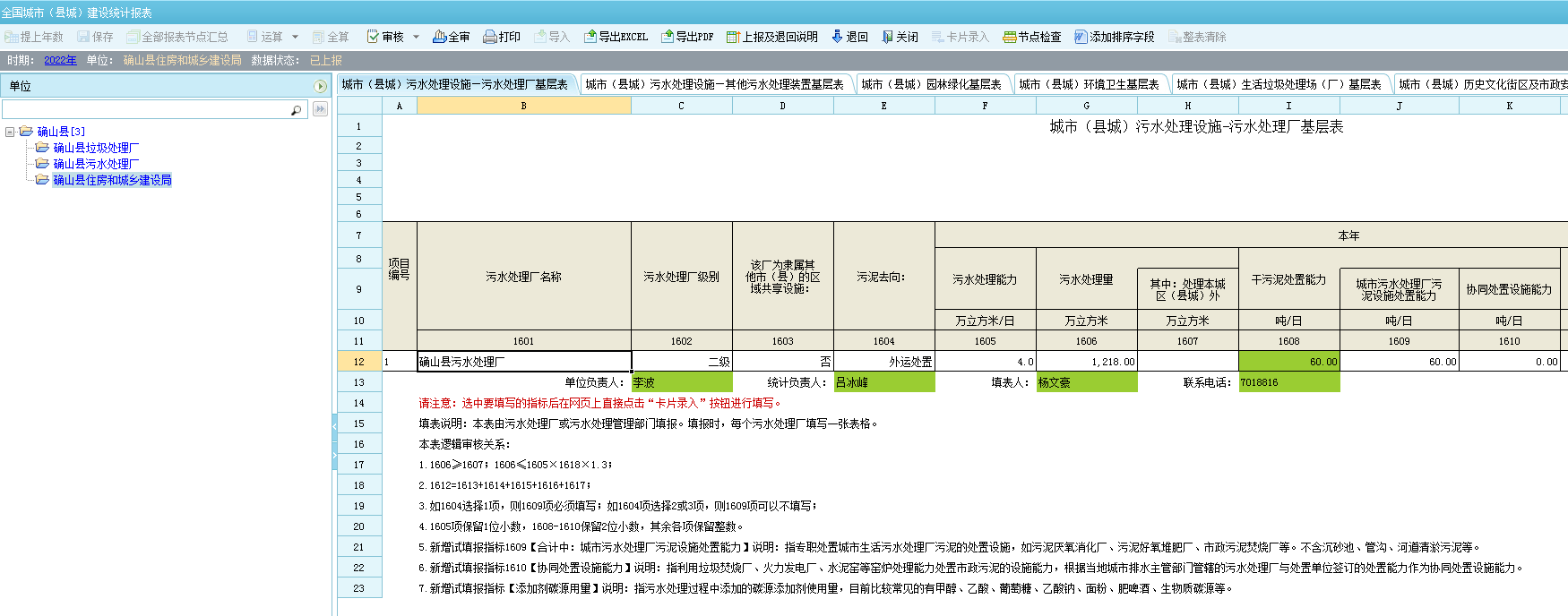Switch to the 园林绿化基层表 tab
This screenshot has height=616, width=1568.
pos(931,84)
